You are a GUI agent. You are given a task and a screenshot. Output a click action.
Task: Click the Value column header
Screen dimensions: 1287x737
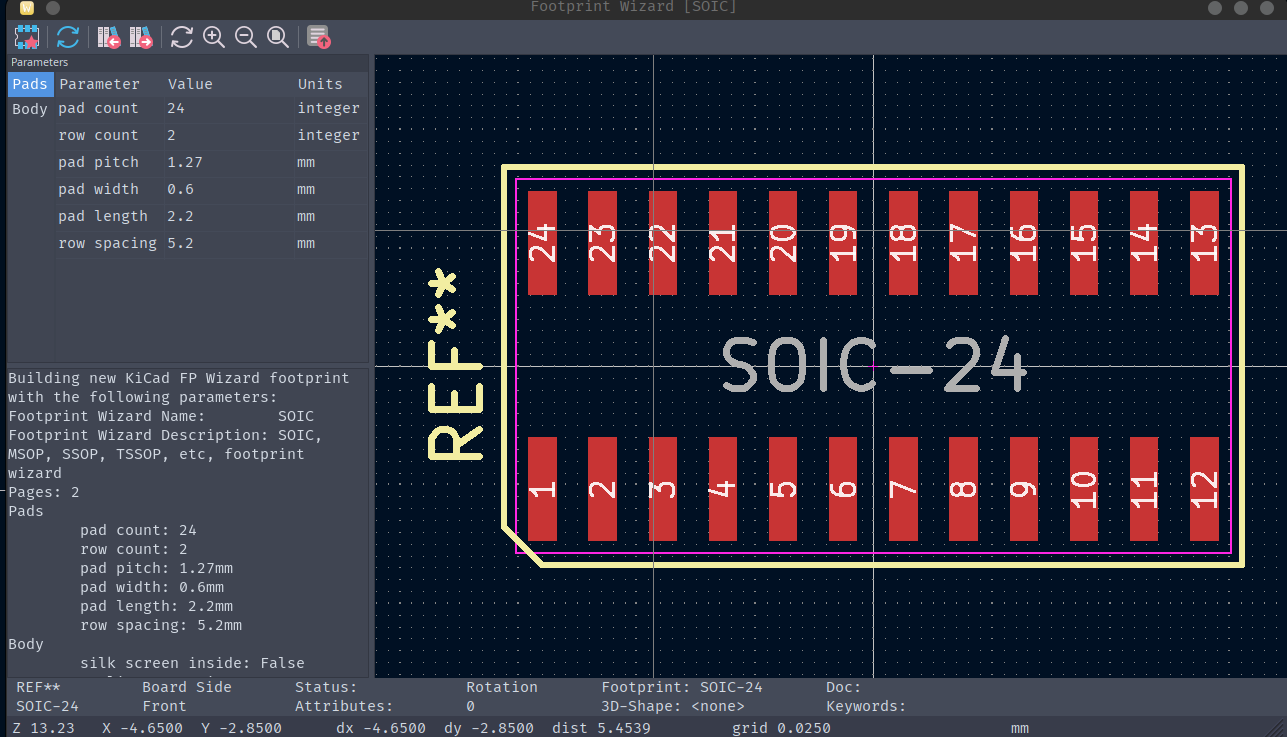(x=228, y=84)
